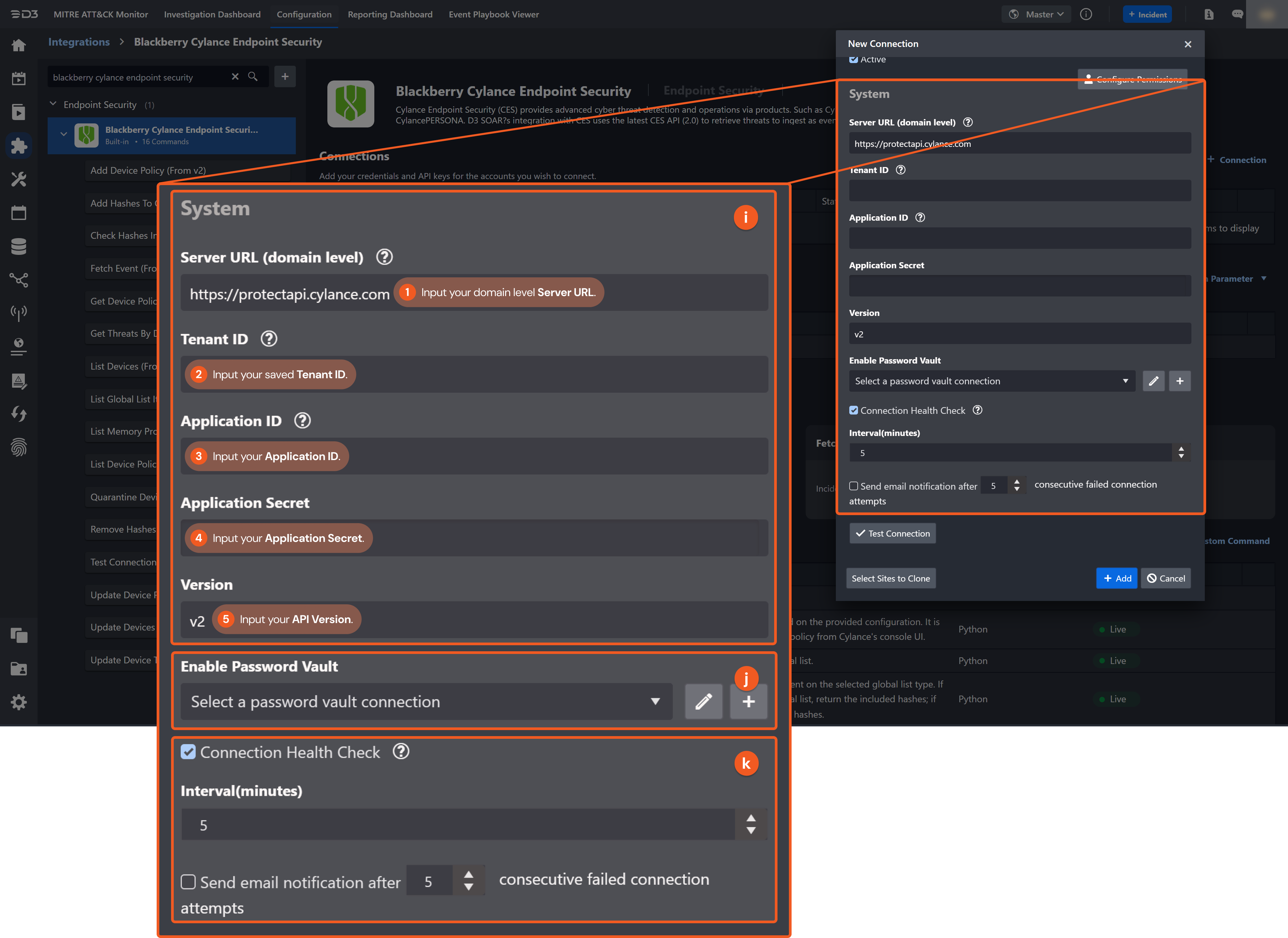The height and width of the screenshot is (938, 1288).
Task: Click the search magnifier next to the integration search box
Action: [253, 77]
